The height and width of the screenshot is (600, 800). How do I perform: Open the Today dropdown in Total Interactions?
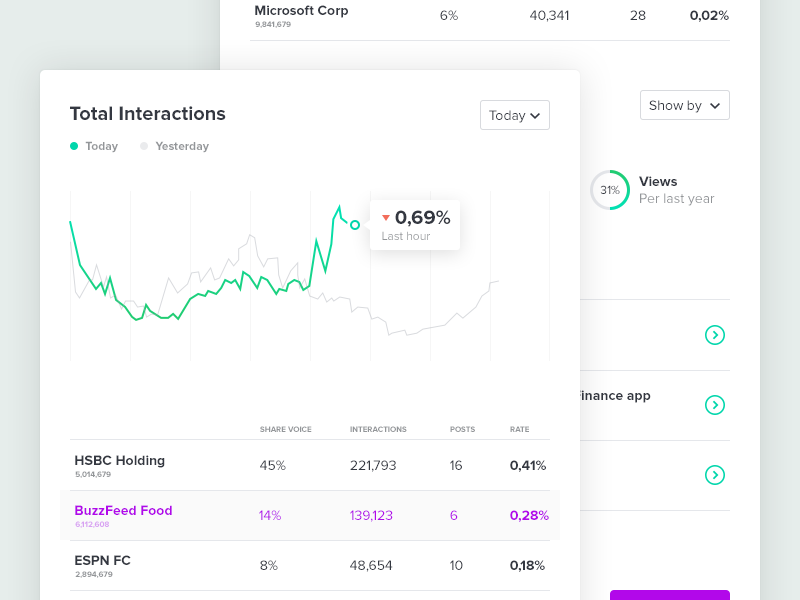[514, 115]
